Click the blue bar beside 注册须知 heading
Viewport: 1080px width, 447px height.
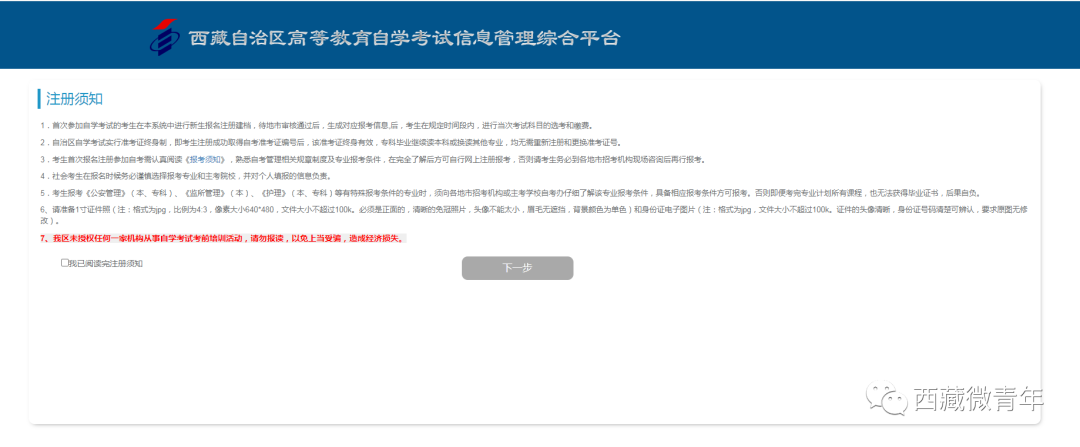pyautogui.click(x=39, y=99)
